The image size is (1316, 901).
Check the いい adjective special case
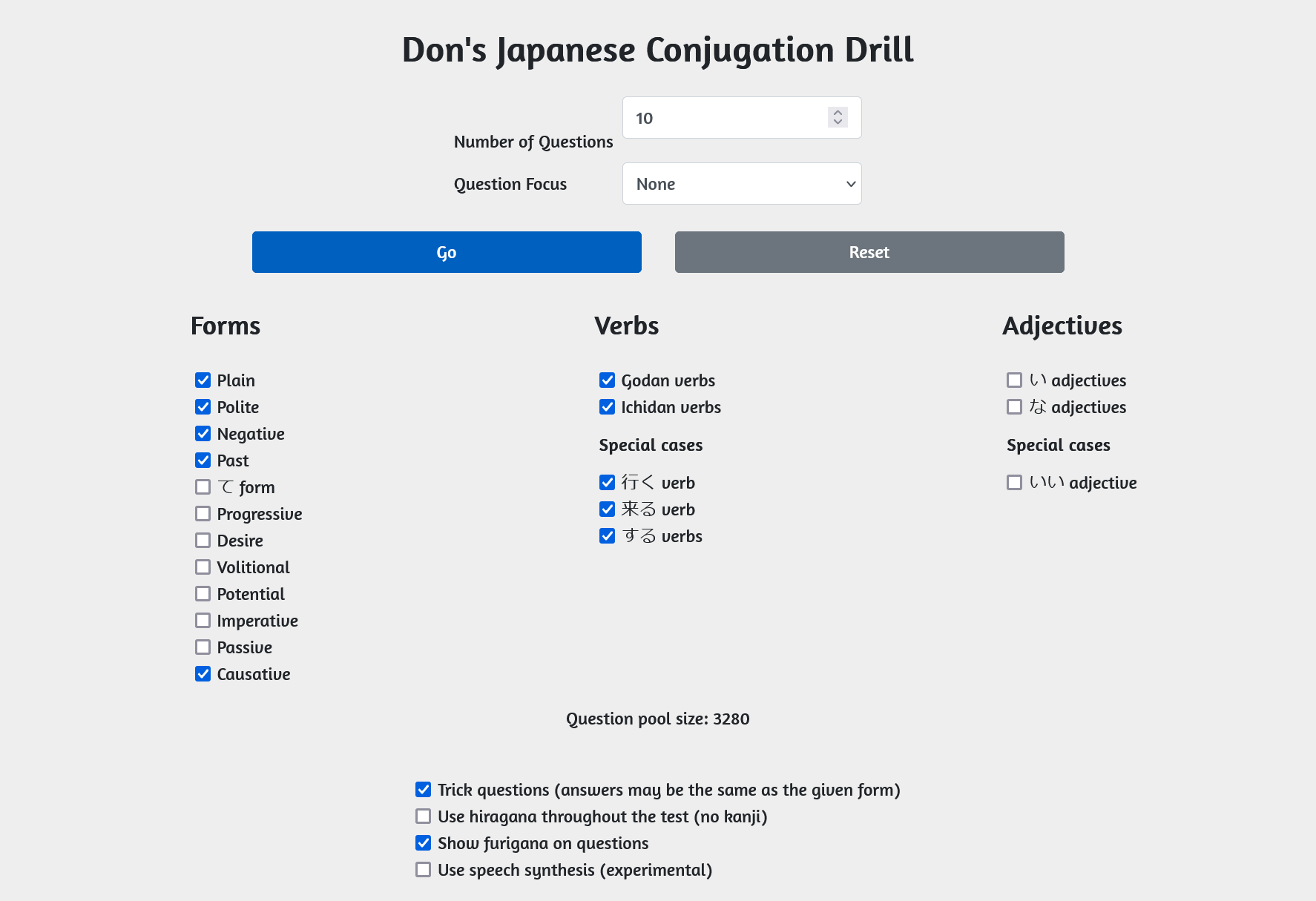point(1015,482)
